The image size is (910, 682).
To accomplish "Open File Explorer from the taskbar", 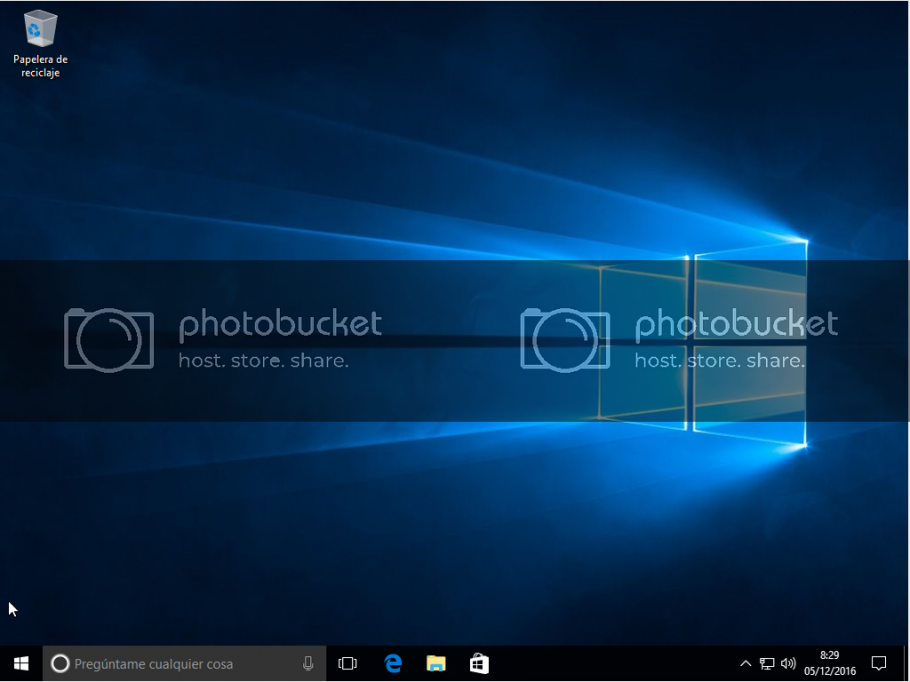I will pyautogui.click(x=436, y=663).
